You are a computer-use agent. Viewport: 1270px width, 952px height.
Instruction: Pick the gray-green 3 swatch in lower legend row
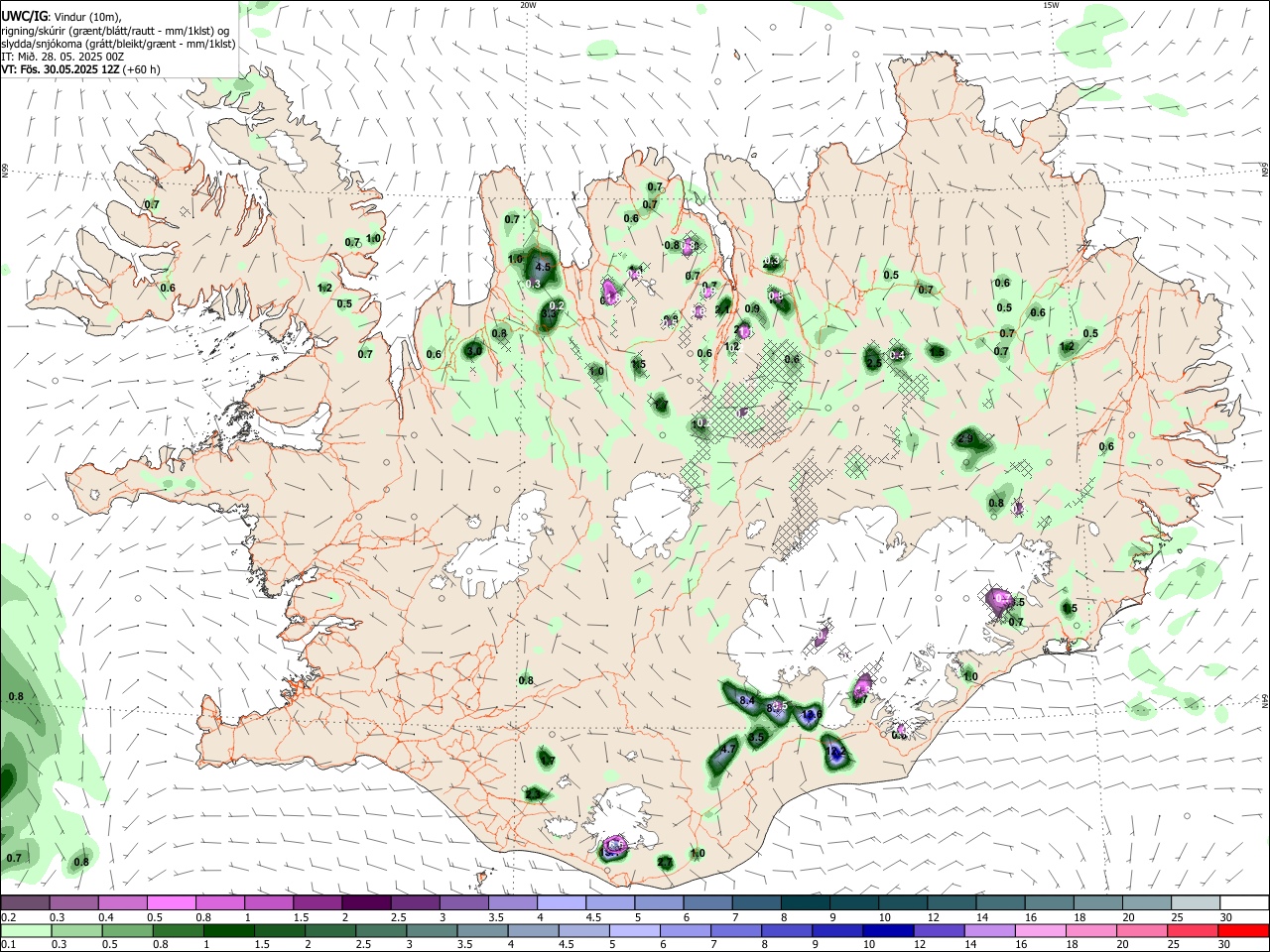[x=434, y=930]
